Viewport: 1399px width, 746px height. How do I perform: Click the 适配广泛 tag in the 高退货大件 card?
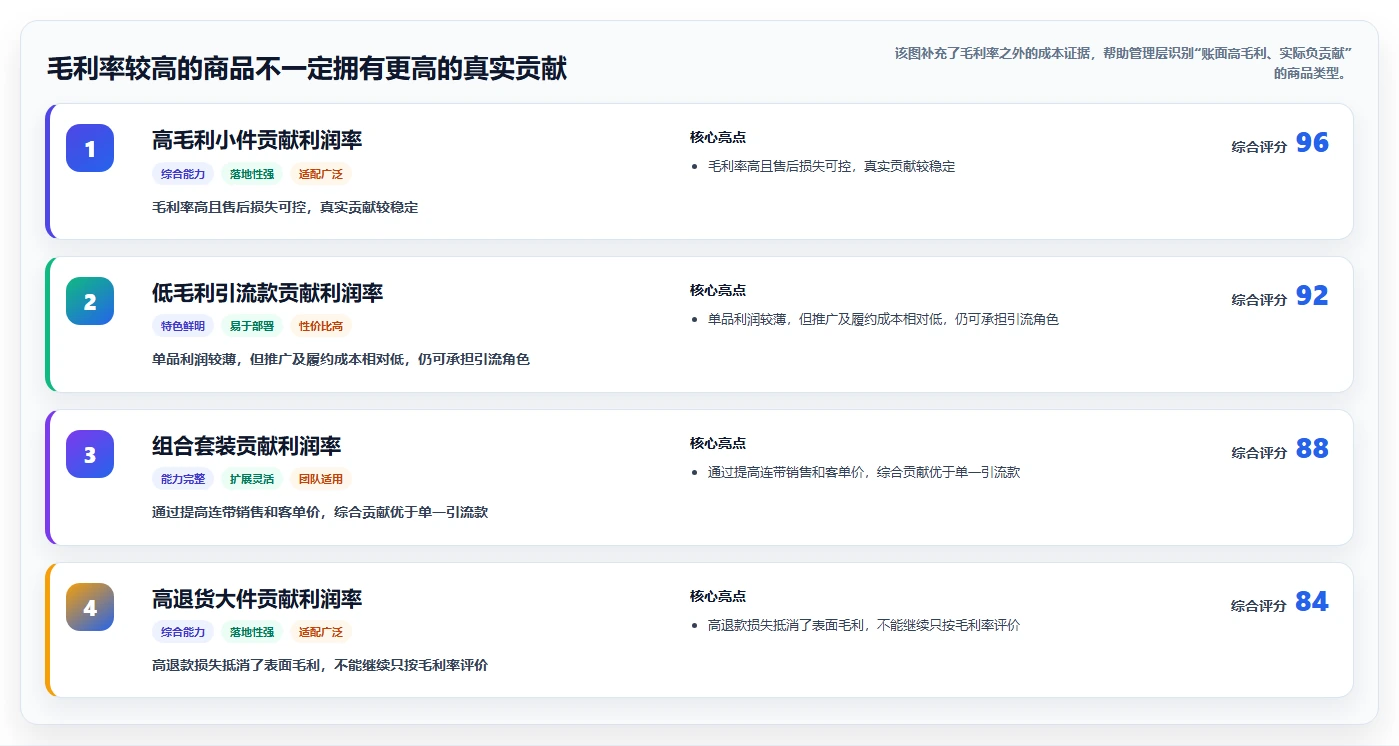click(x=321, y=632)
